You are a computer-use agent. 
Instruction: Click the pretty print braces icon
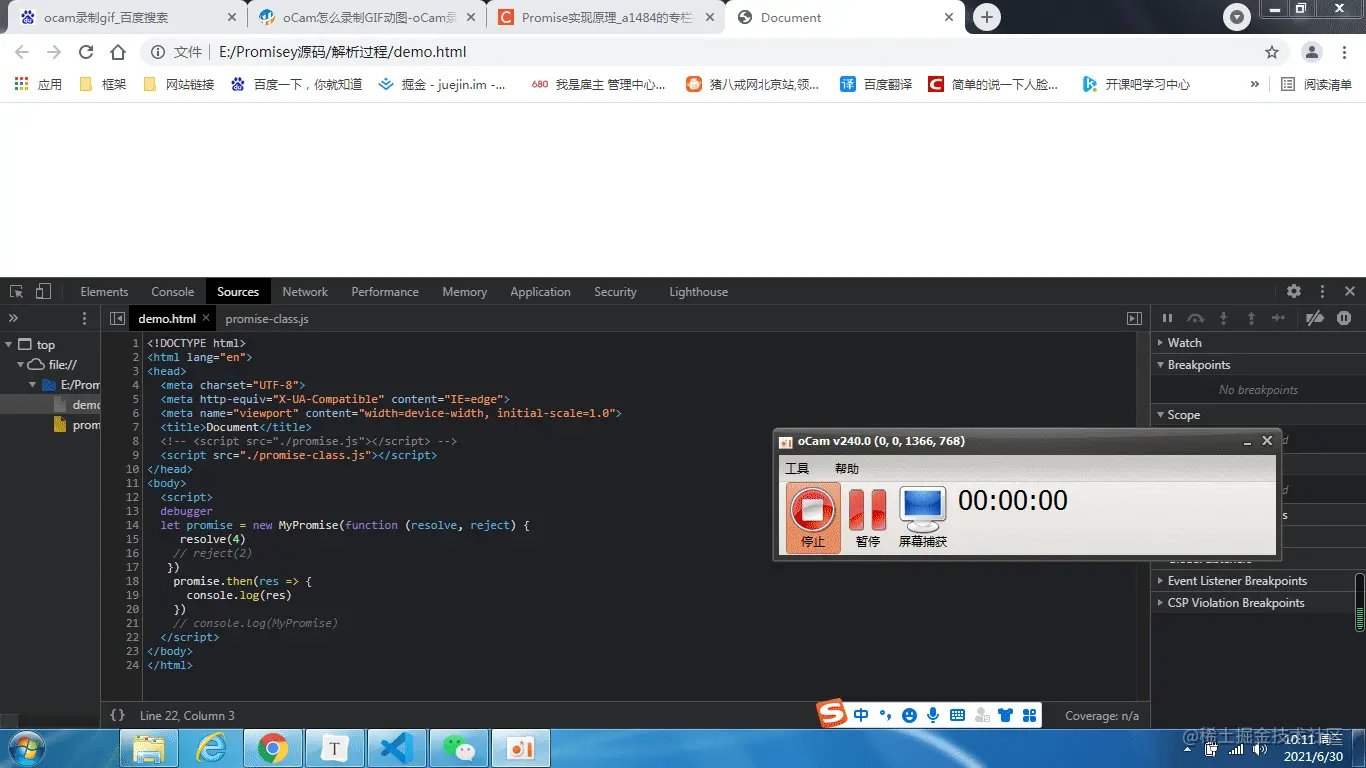click(117, 715)
